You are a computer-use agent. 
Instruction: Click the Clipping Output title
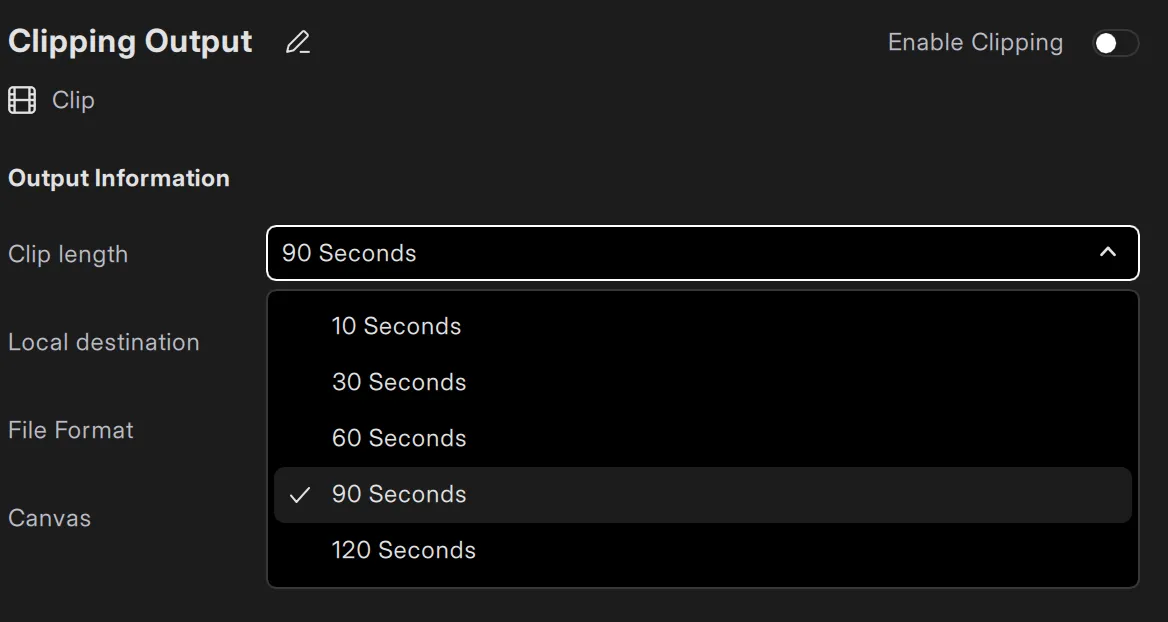pyautogui.click(x=129, y=41)
